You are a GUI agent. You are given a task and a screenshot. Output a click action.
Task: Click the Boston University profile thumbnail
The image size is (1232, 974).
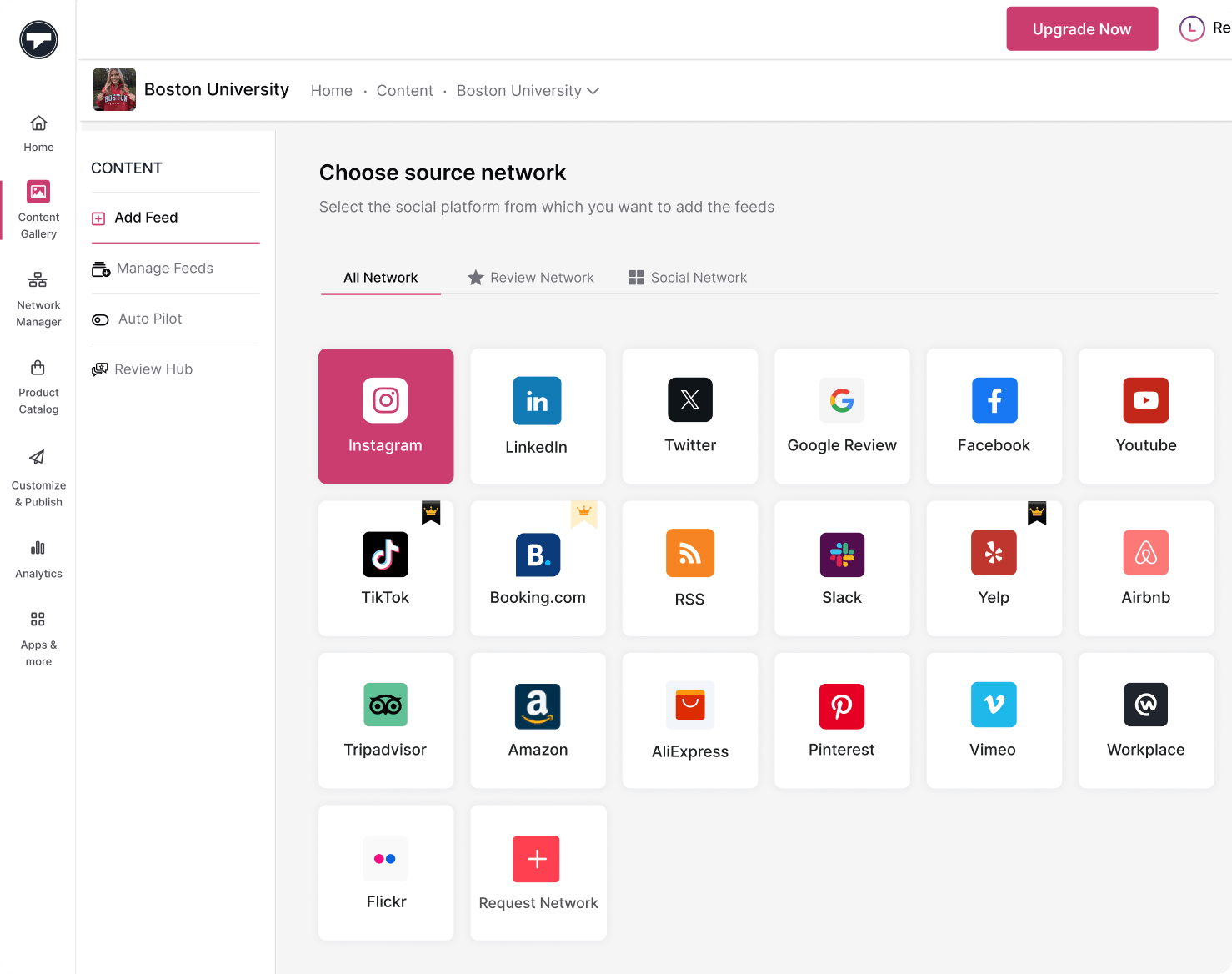(x=114, y=89)
